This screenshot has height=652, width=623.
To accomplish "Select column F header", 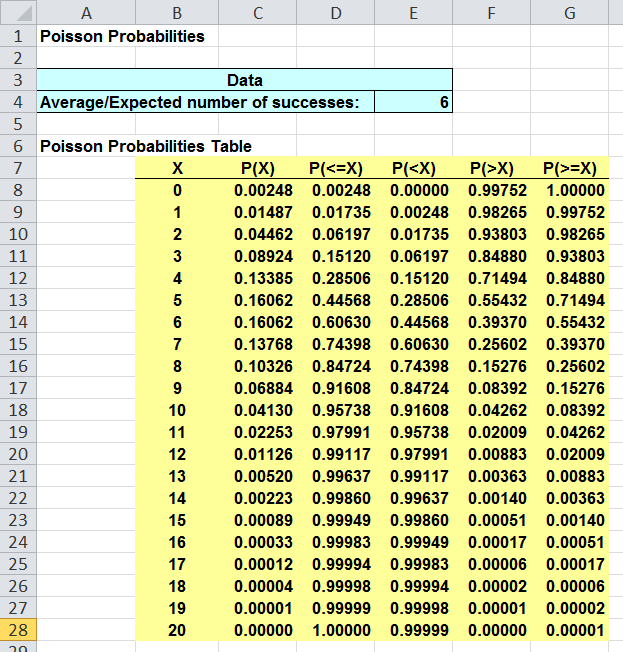I will [x=492, y=12].
